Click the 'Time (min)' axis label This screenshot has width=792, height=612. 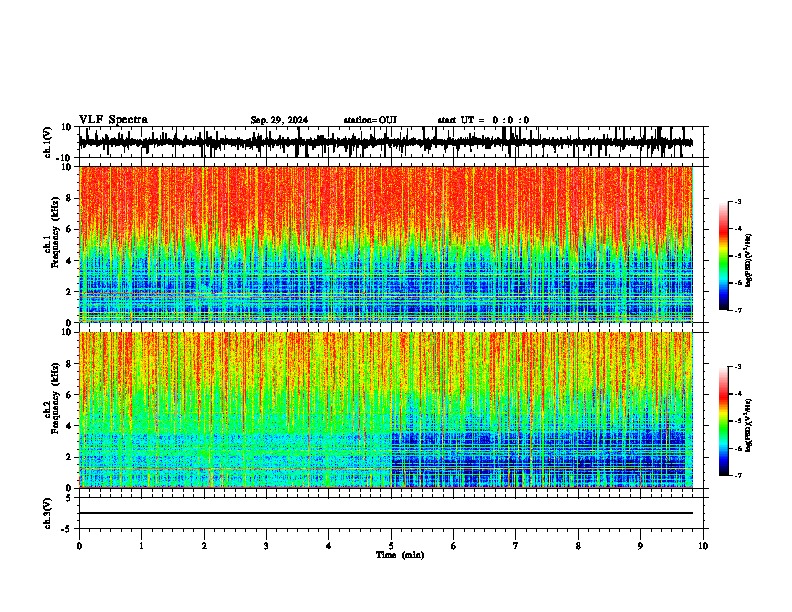point(400,555)
